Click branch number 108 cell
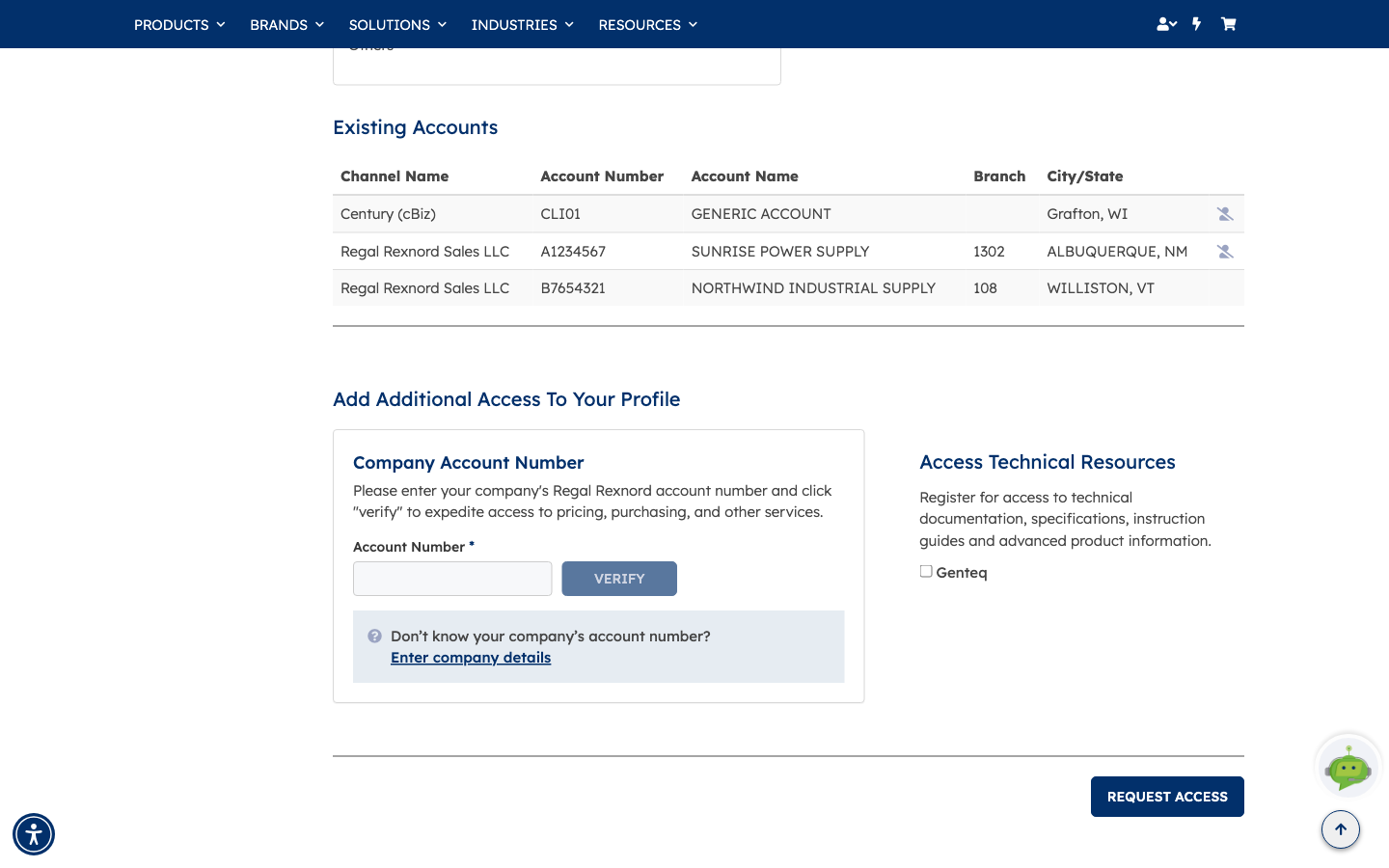The image size is (1389, 868). 985,288
